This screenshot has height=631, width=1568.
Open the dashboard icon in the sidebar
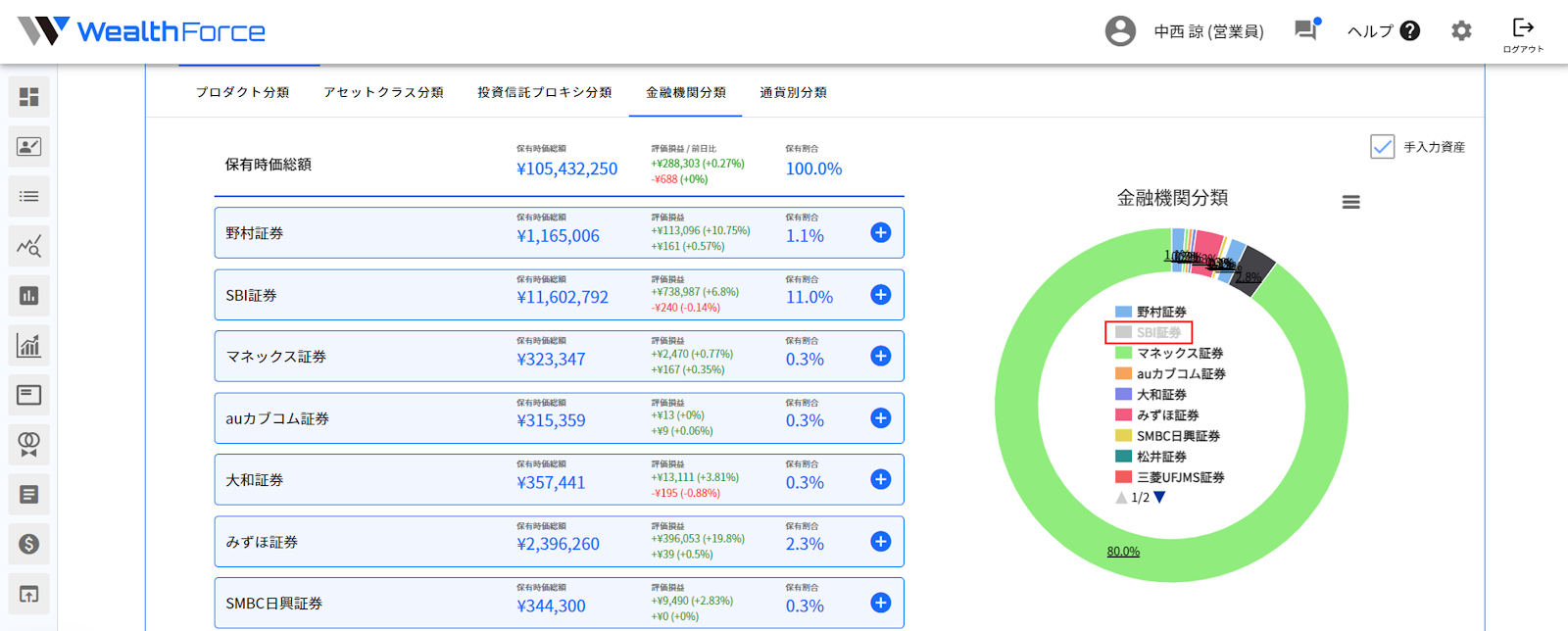click(28, 96)
